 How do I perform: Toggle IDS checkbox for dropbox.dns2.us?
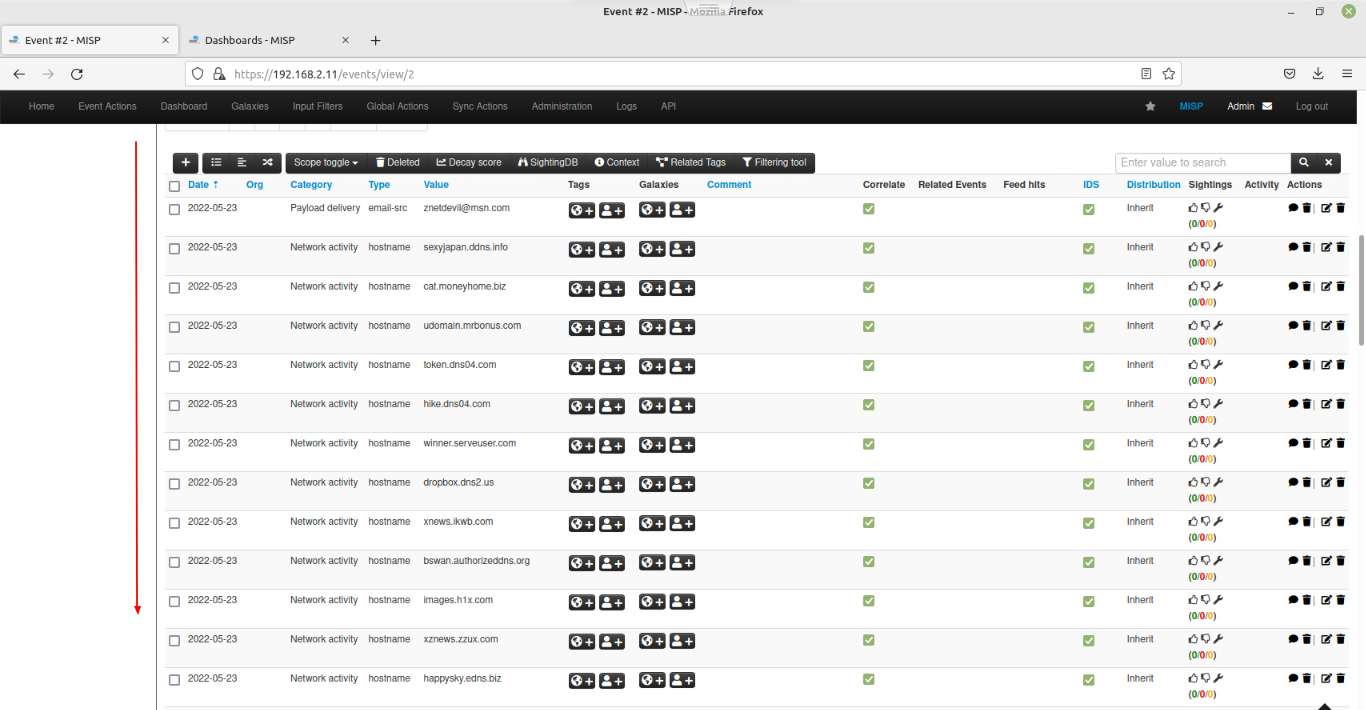coord(1088,484)
